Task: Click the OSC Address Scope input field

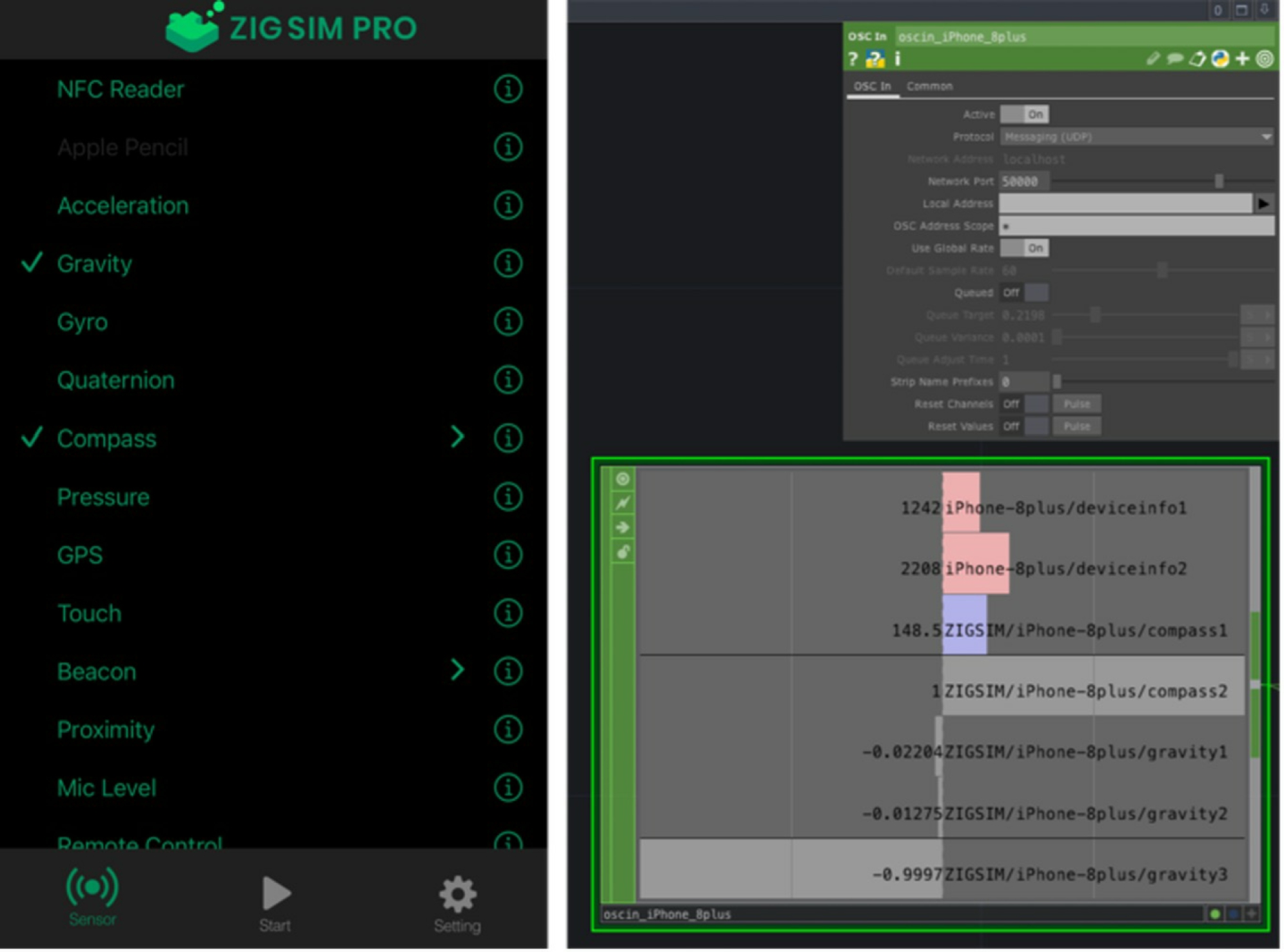Action: pos(1136,226)
